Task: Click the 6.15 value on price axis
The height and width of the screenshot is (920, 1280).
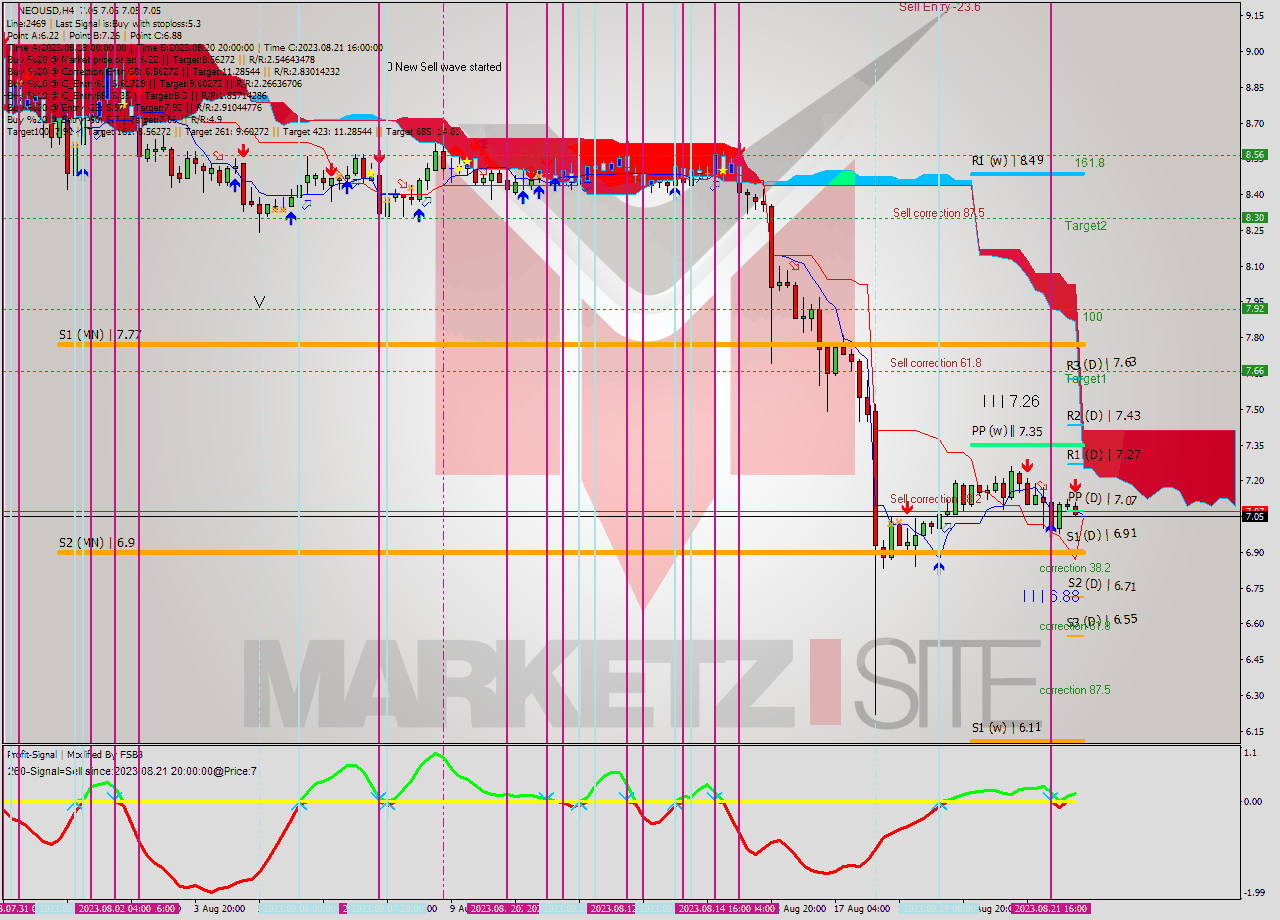Action: tap(1254, 731)
